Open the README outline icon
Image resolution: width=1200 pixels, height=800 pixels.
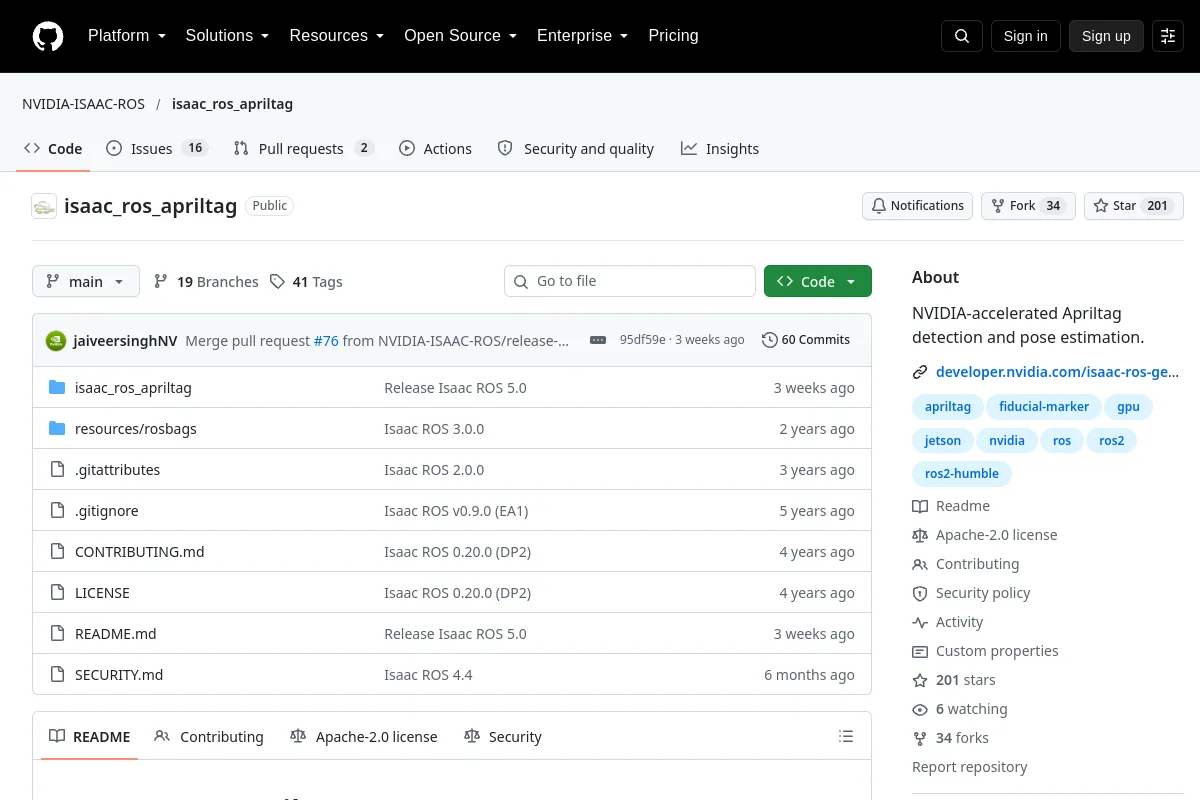point(846,737)
